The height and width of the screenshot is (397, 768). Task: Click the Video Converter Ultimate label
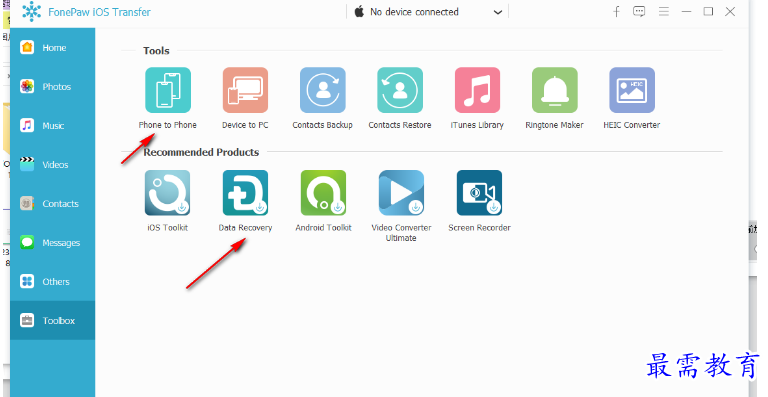[x=401, y=233]
